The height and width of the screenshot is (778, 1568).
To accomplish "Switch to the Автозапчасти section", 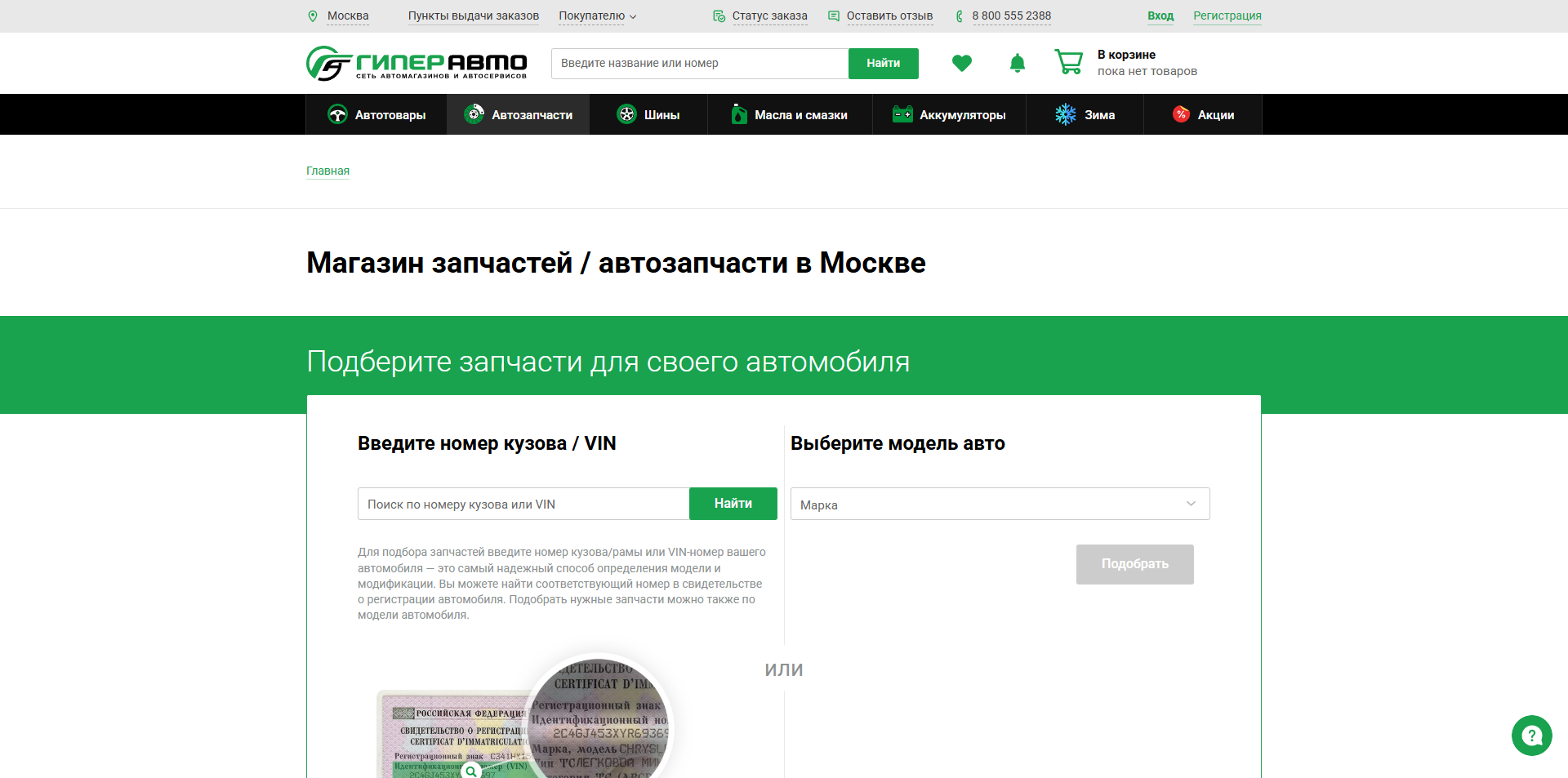I will click(518, 114).
